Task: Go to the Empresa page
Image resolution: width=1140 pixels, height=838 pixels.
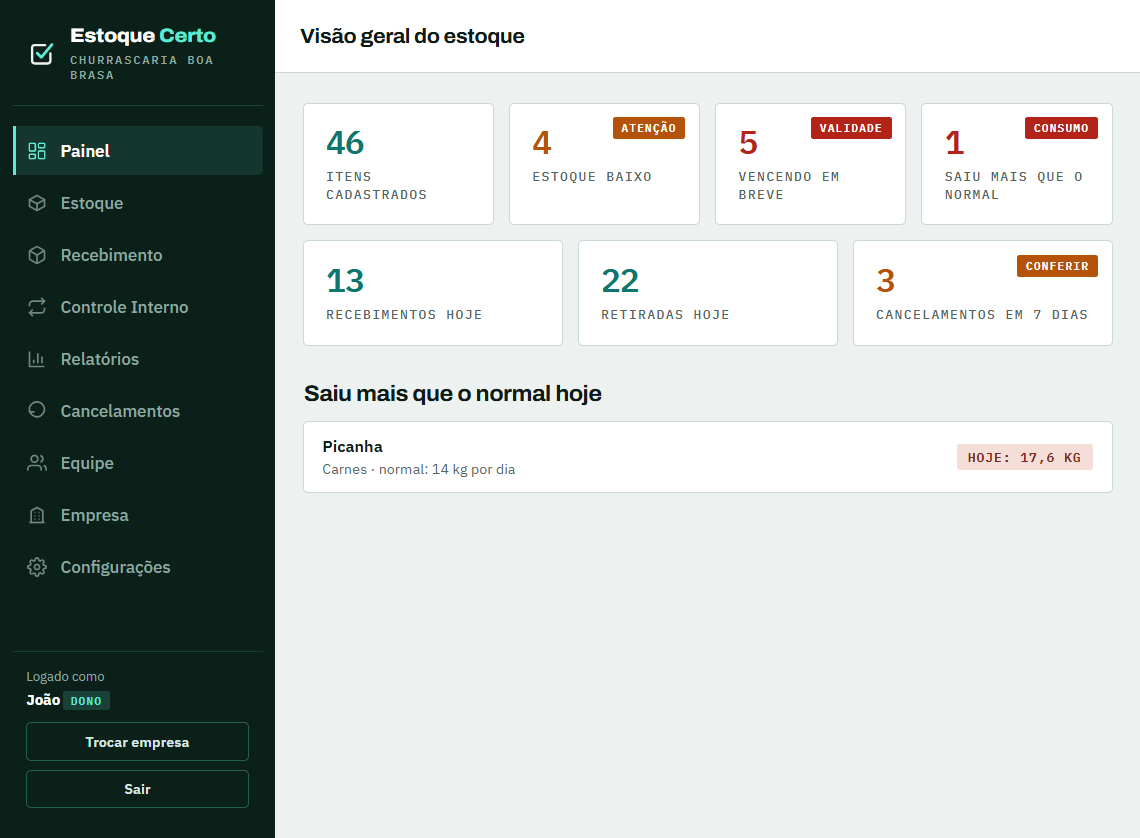Action: pyautogui.click(x=138, y=515)
